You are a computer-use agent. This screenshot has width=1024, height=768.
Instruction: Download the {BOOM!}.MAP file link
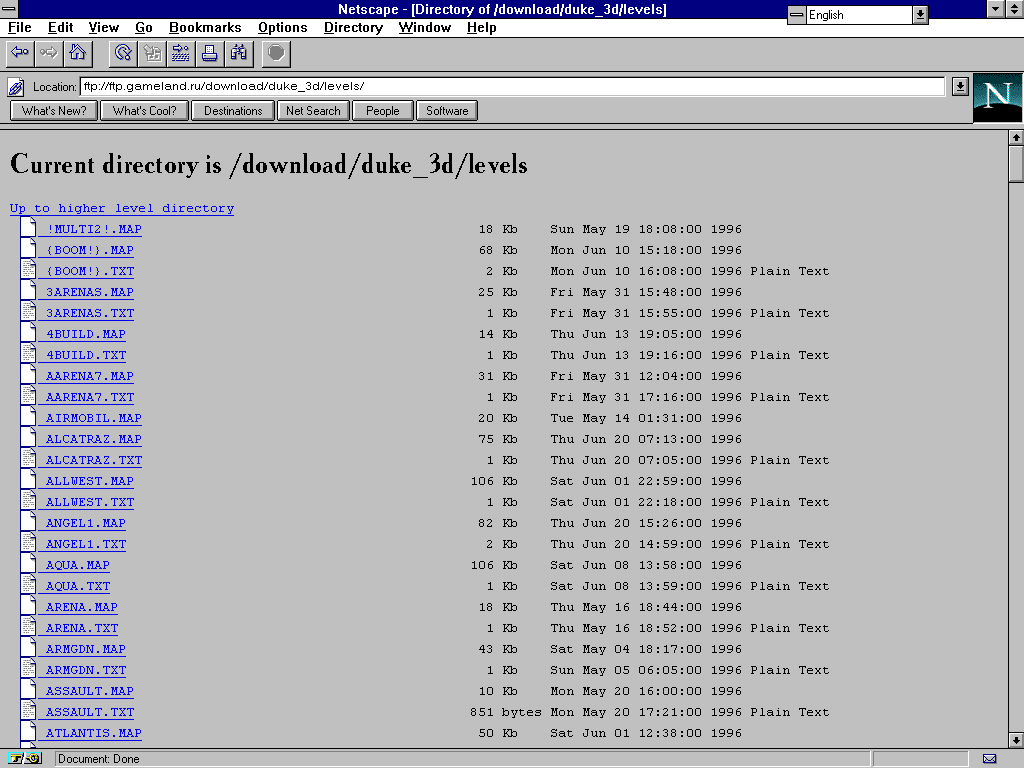[x=89, y=250]
